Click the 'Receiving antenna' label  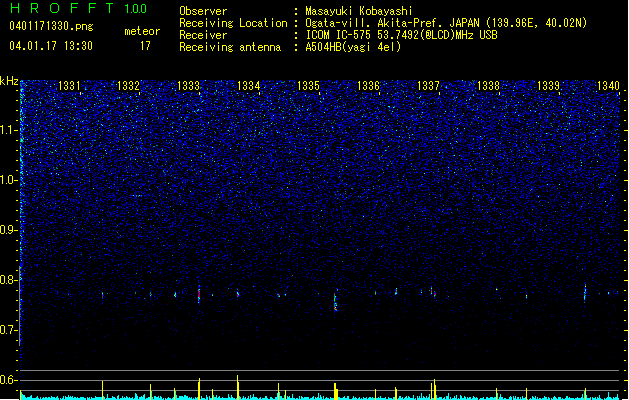coord(230,47)
